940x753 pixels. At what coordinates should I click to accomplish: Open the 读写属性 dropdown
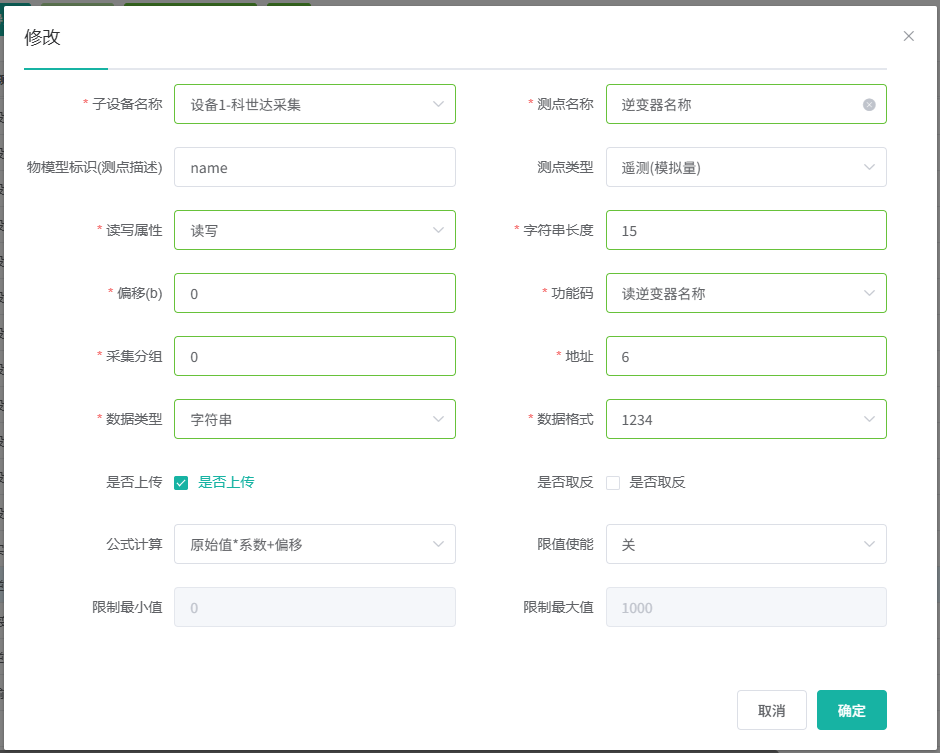(x=314, y=230)
